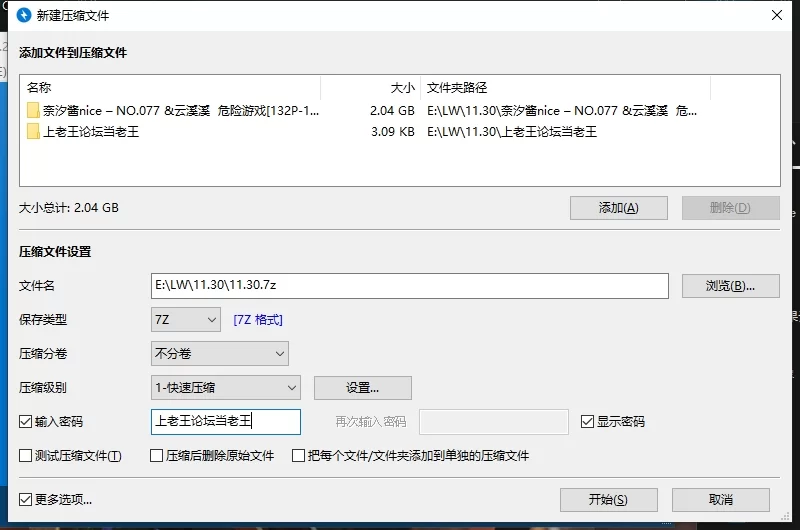Click the password input field

[226, 422]
